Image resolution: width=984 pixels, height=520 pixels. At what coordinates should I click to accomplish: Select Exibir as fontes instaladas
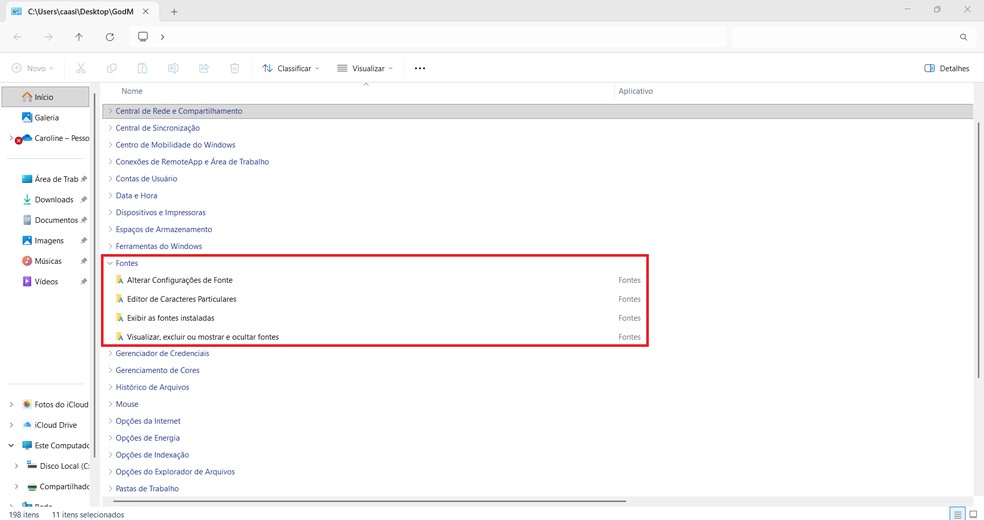(171, 318)
